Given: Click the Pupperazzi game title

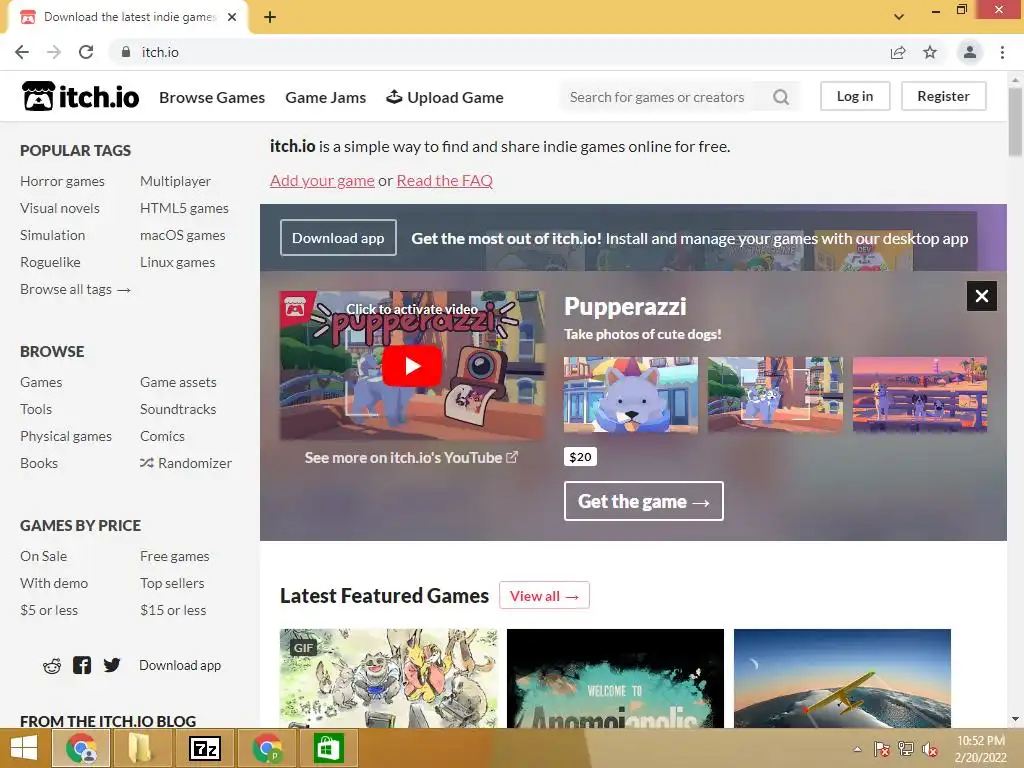Looking at the screenshot, I should click(x=625, y=306).
